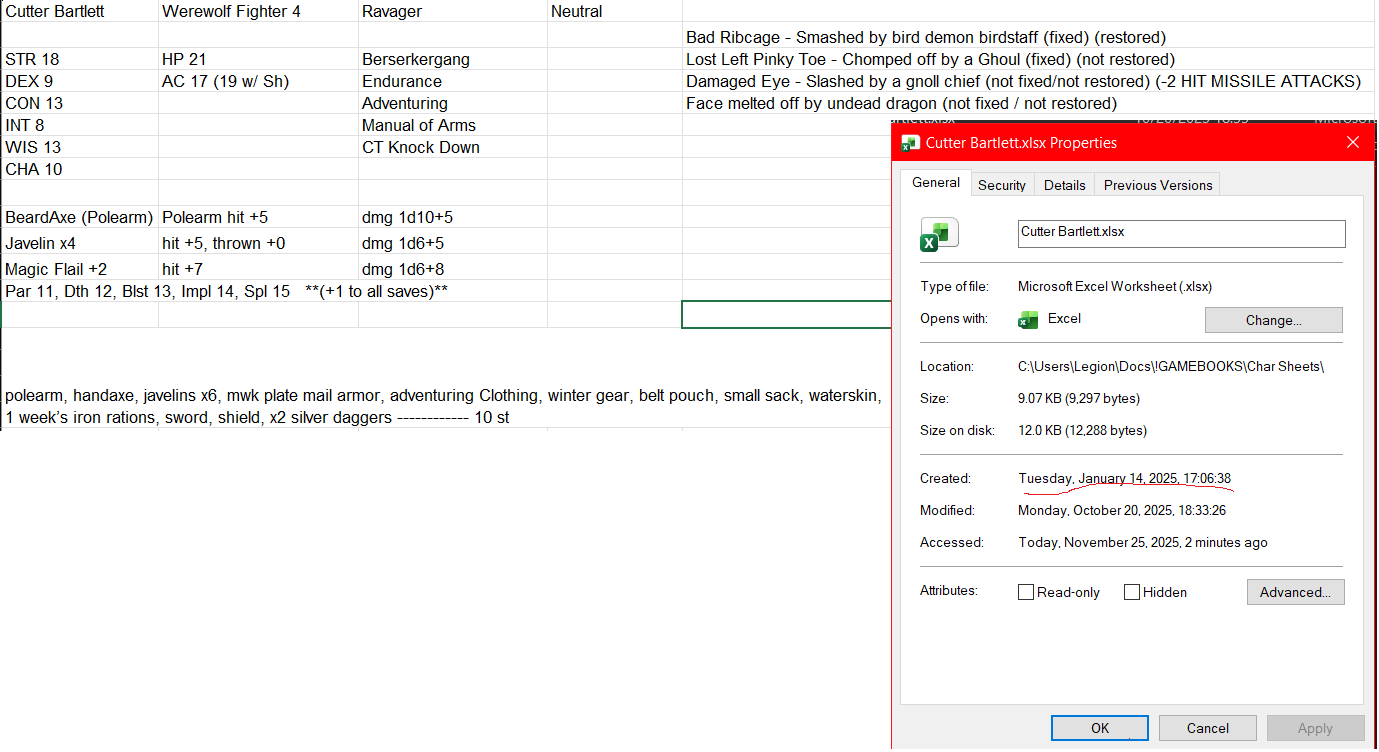Click the 'WIS 13' cell
The image size is (1379, 752).
click(x=79, y=148)
